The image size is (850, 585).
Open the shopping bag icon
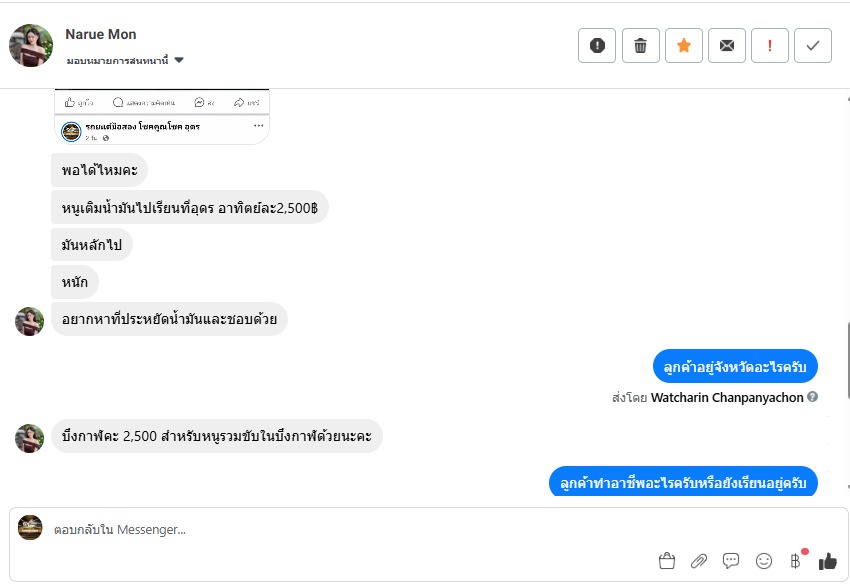(667, 561)
